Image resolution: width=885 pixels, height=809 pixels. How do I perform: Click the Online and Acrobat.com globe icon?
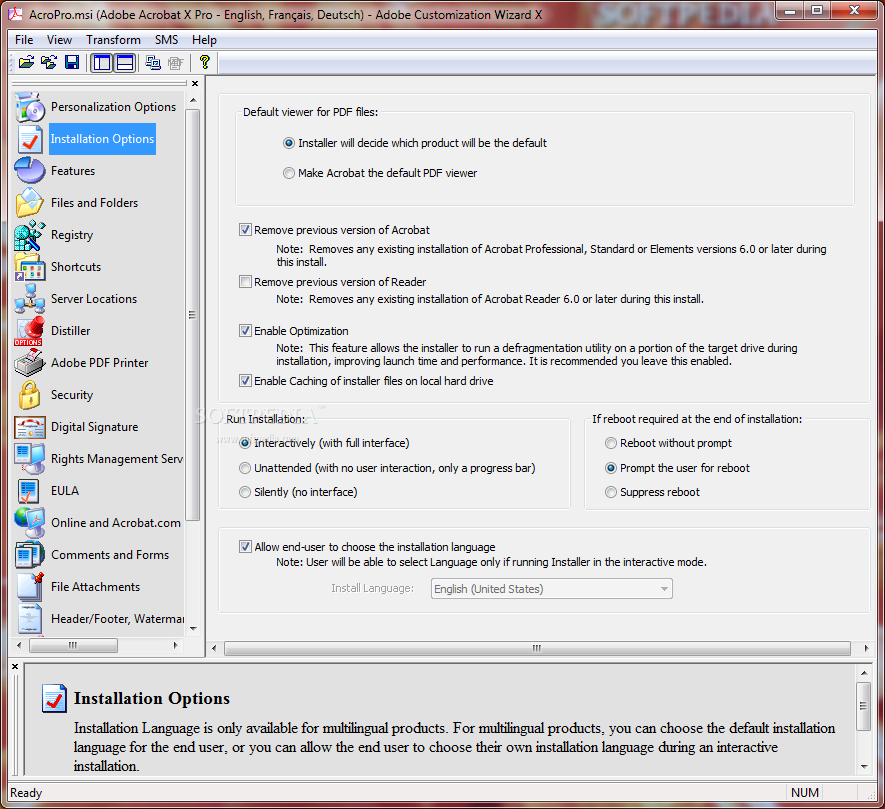point(30,523)
